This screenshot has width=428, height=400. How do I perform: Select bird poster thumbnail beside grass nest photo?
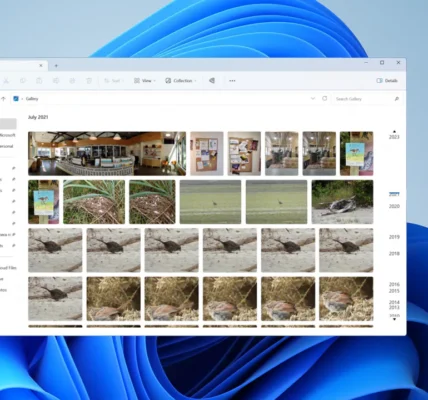[x=44, y=202]
